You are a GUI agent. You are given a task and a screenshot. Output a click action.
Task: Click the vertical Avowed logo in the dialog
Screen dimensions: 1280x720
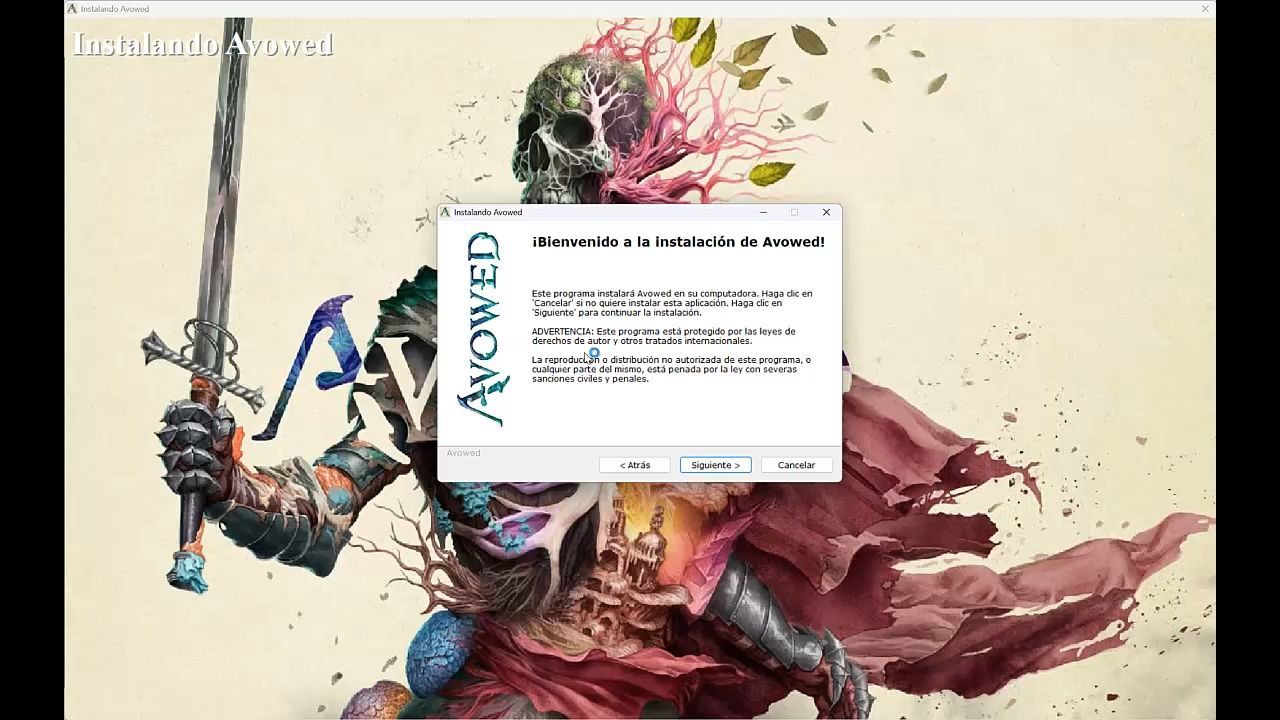pos(481,330)
